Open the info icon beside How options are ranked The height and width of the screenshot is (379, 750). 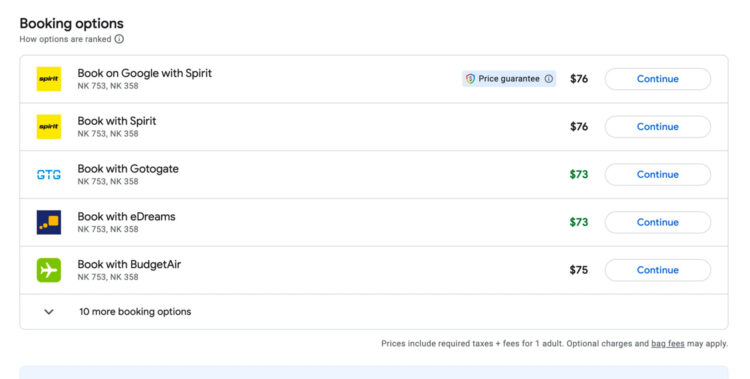pos(119,39)
